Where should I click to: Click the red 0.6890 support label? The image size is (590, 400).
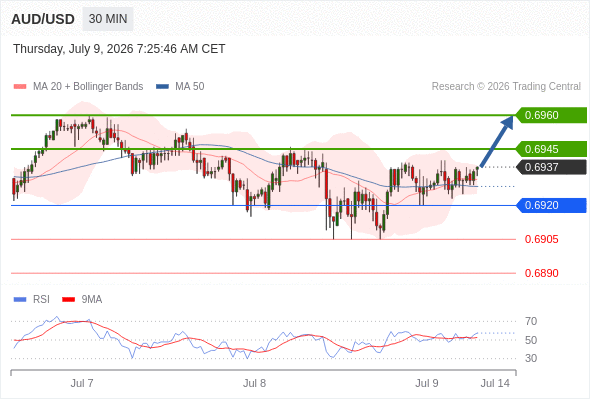point(541,273)
